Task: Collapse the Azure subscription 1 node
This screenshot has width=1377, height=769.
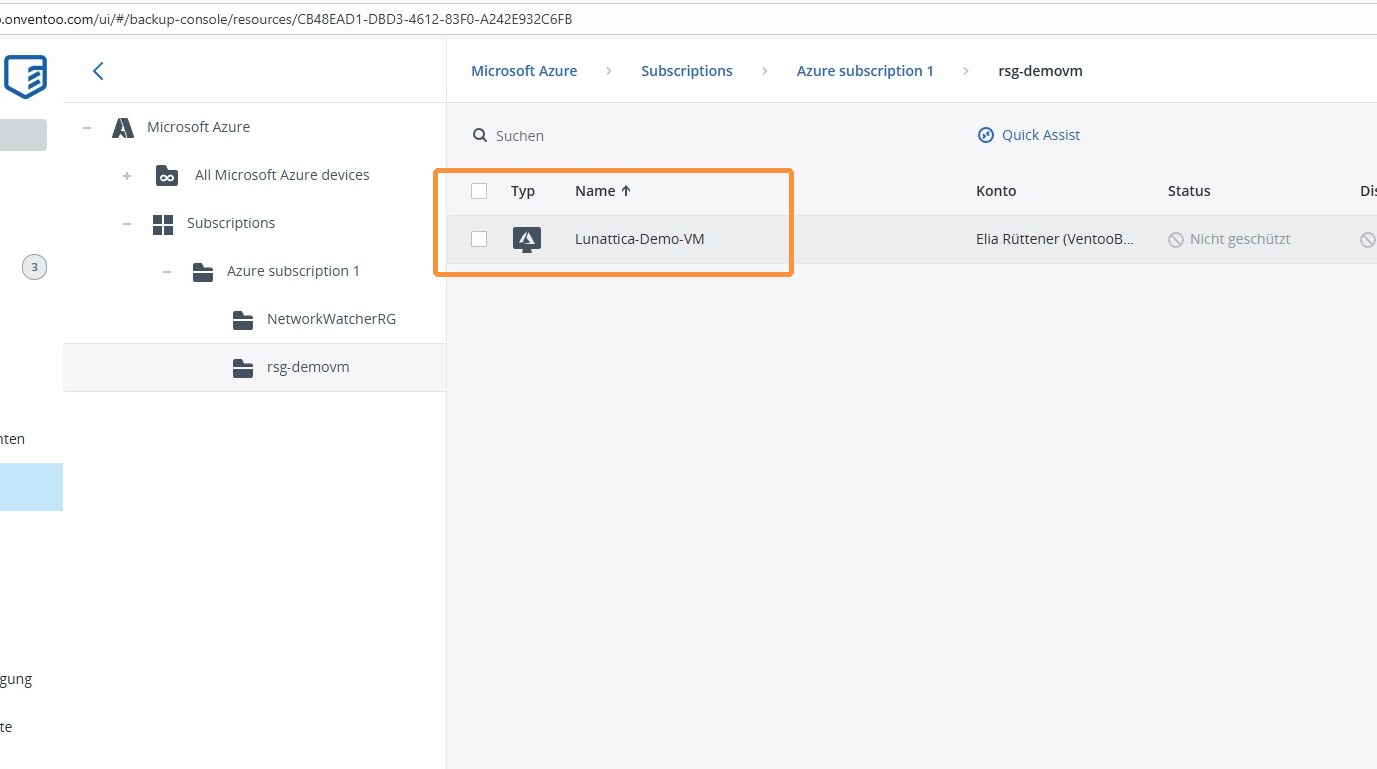Action: (x=167, y=272)
